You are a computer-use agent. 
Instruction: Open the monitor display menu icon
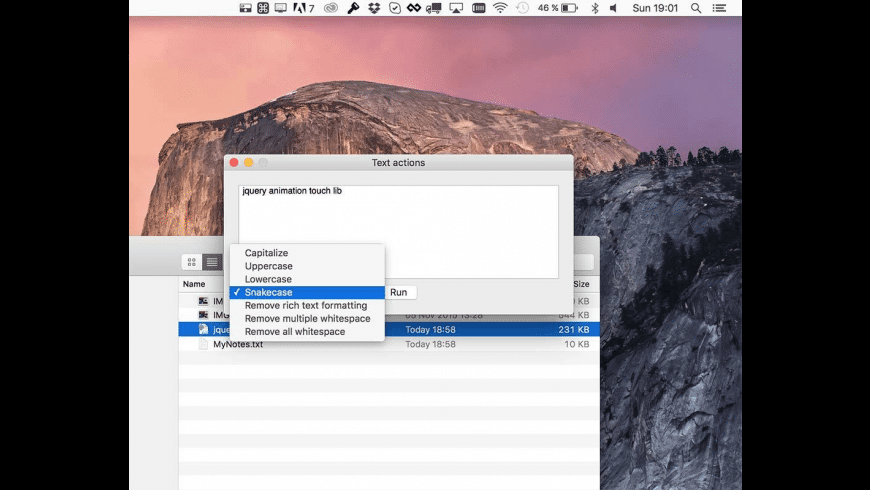click(x=281, y=8)
